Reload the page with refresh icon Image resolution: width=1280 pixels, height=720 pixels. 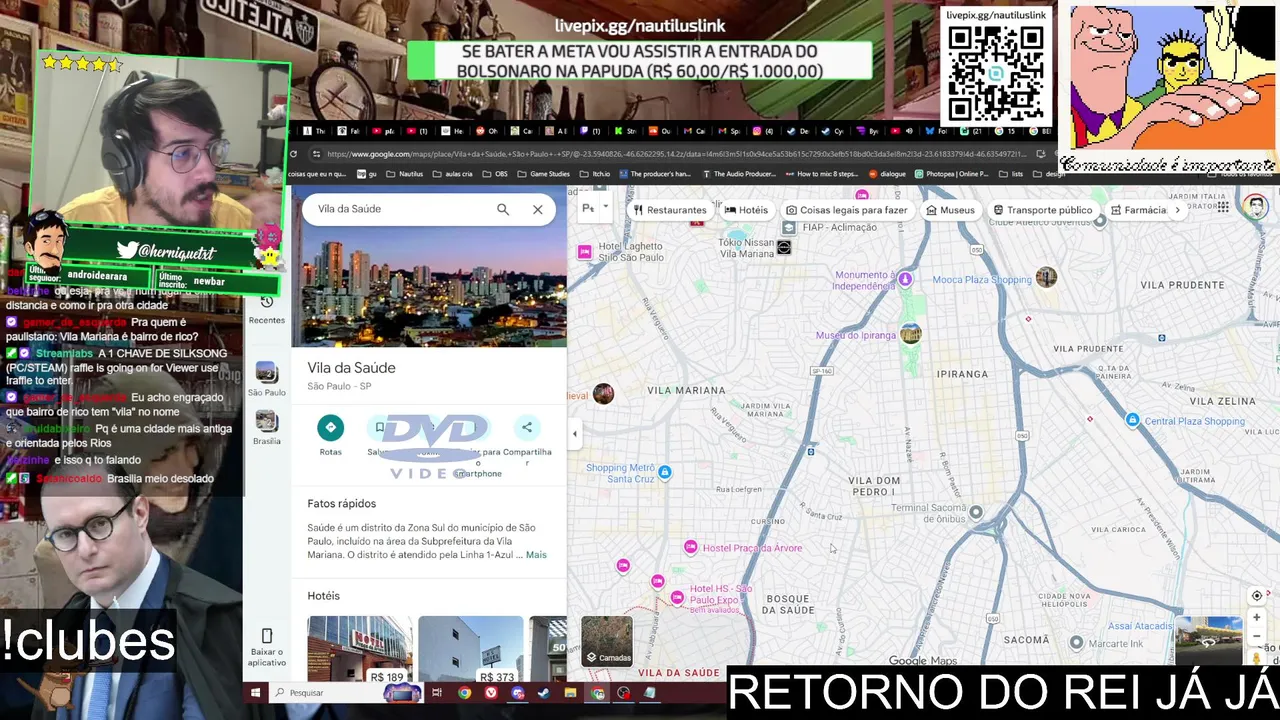293,154
